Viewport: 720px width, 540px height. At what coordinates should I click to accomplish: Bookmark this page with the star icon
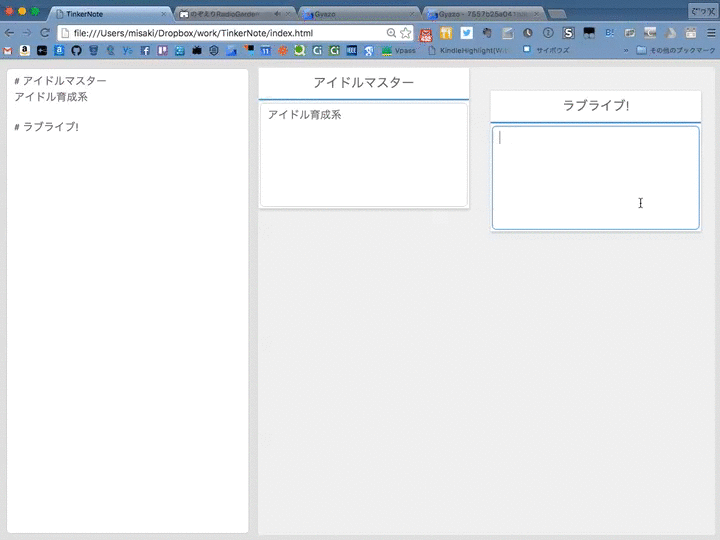(x=405, y=33)
